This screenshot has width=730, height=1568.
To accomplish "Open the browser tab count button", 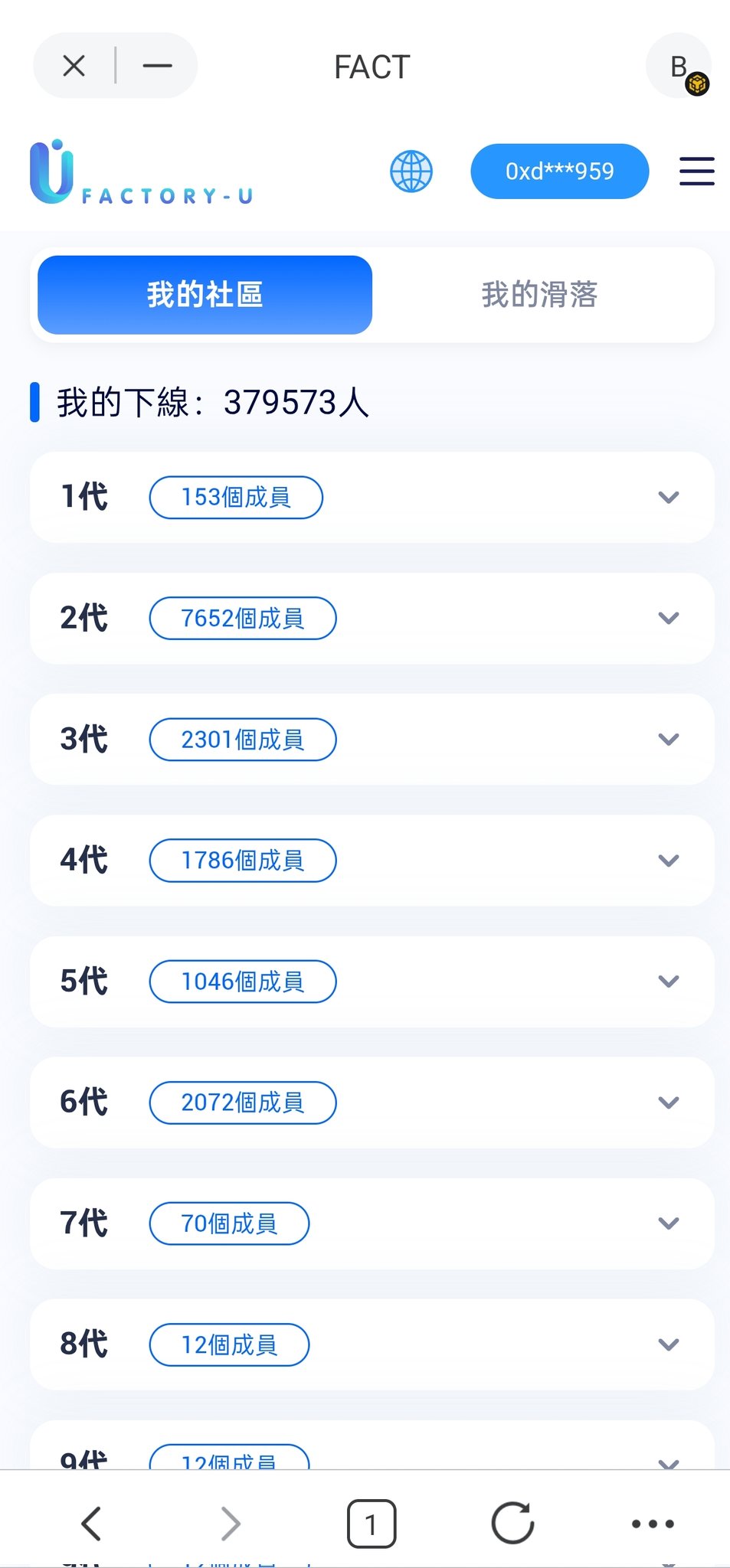I will pos(372,1524).
